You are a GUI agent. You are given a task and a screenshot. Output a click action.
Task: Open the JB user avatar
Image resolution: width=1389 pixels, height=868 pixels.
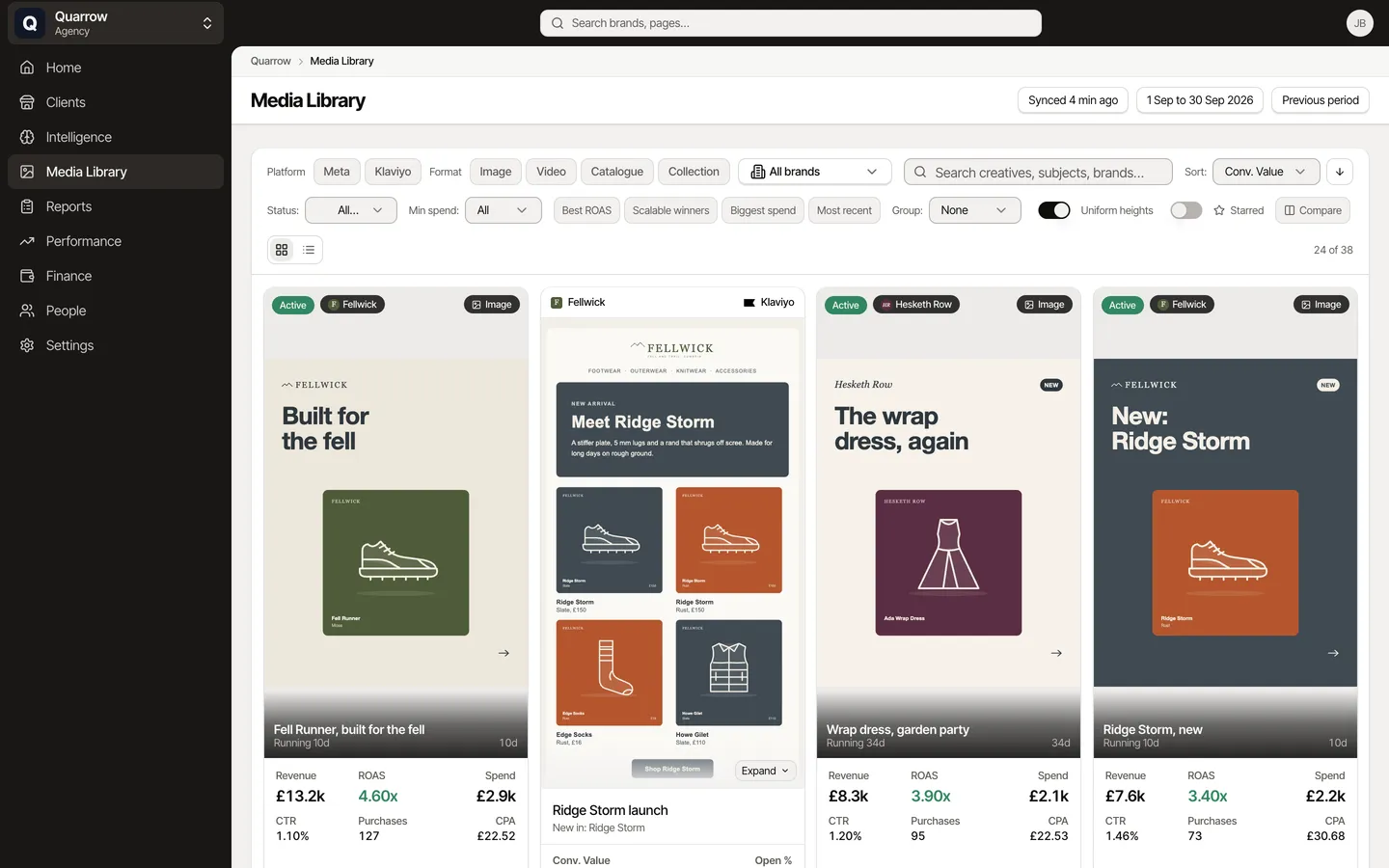[x=1360, y=23]
